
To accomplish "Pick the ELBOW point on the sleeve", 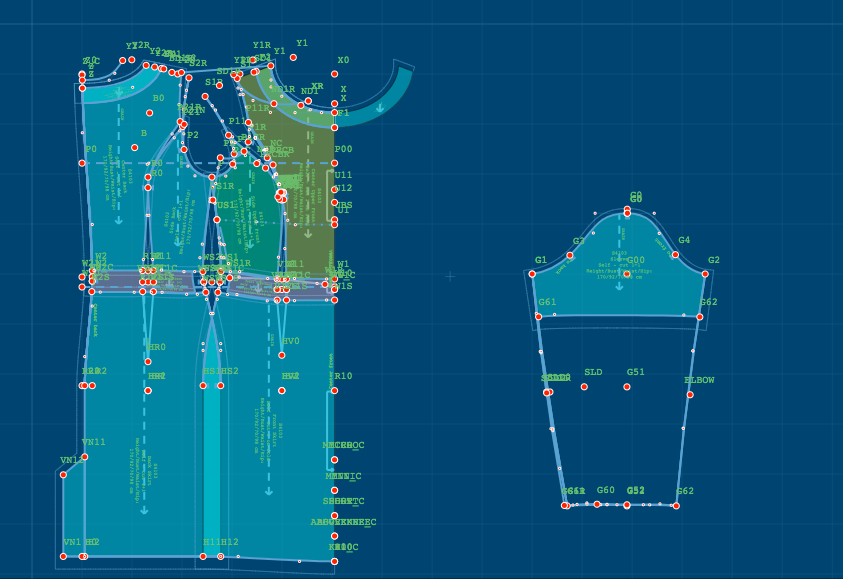I will tap(690, 395).
